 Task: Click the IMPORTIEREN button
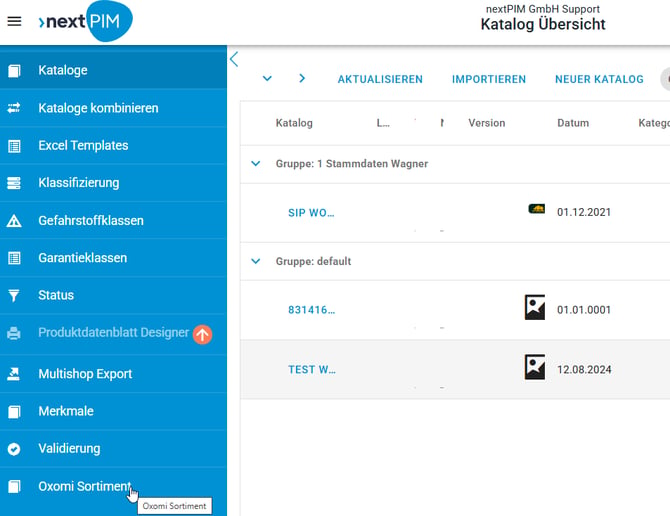tap(489, 79)
